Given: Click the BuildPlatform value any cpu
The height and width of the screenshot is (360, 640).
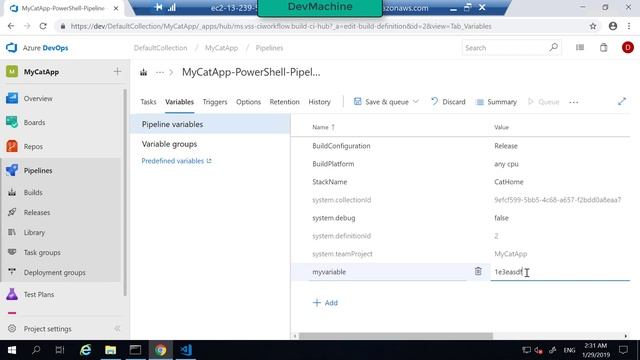Looking at the screenshot, I should (x=506, y=164).
